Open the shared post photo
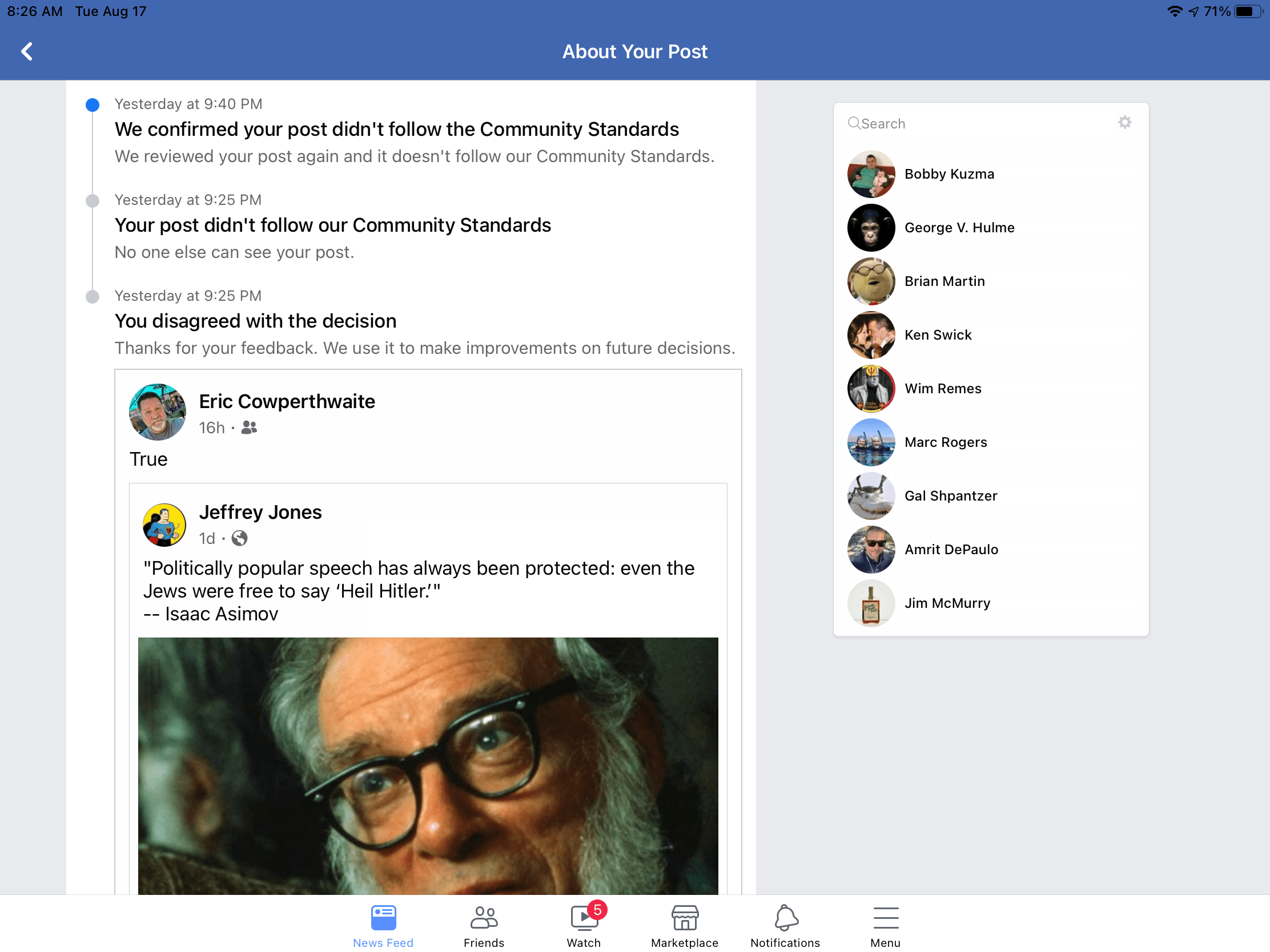1270x952 pixels. pos(428,765)
